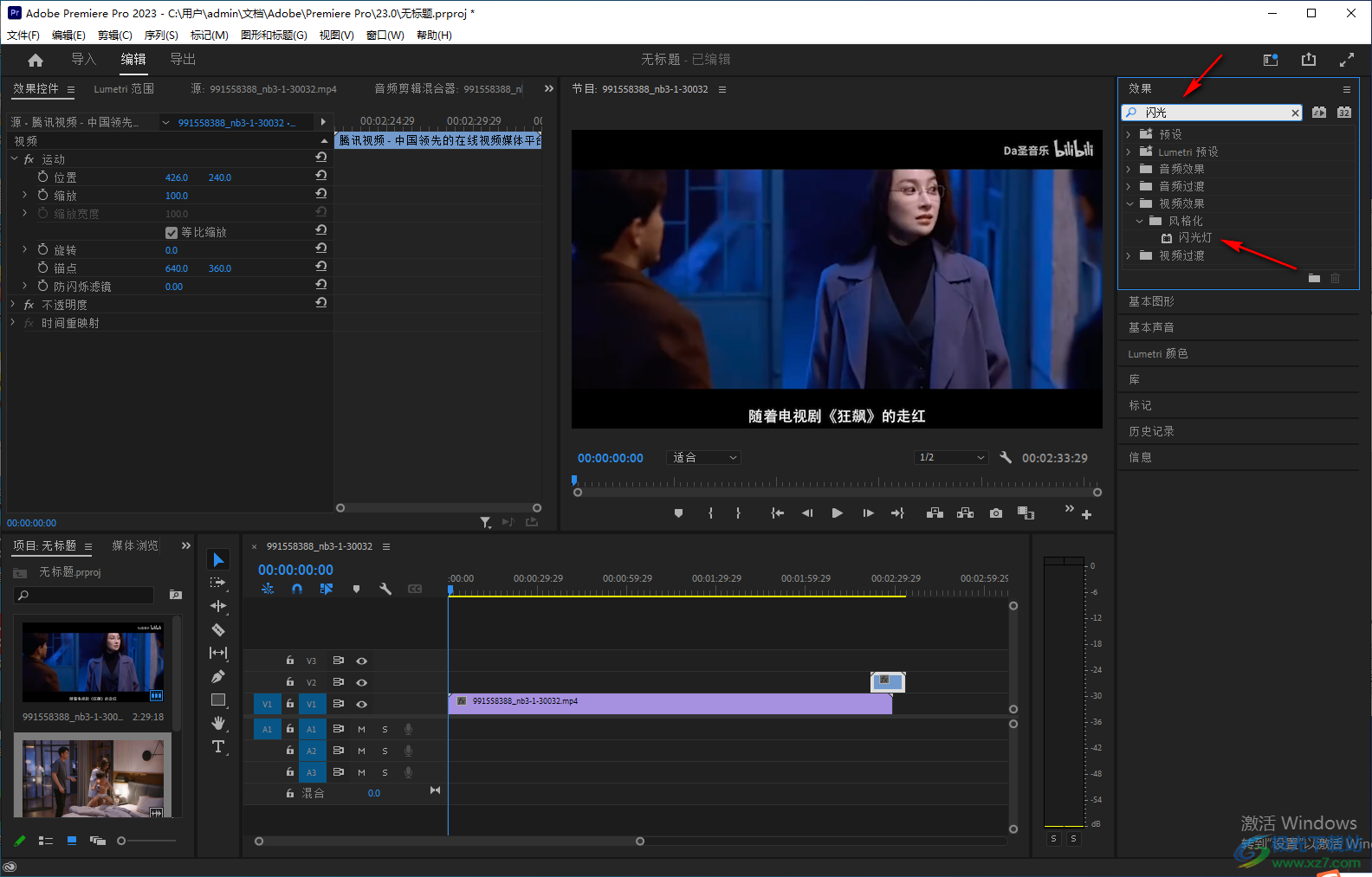Viewport: 1372px width, 877px height.
Task: Pick the Razor tool
Action: point(218,629)
